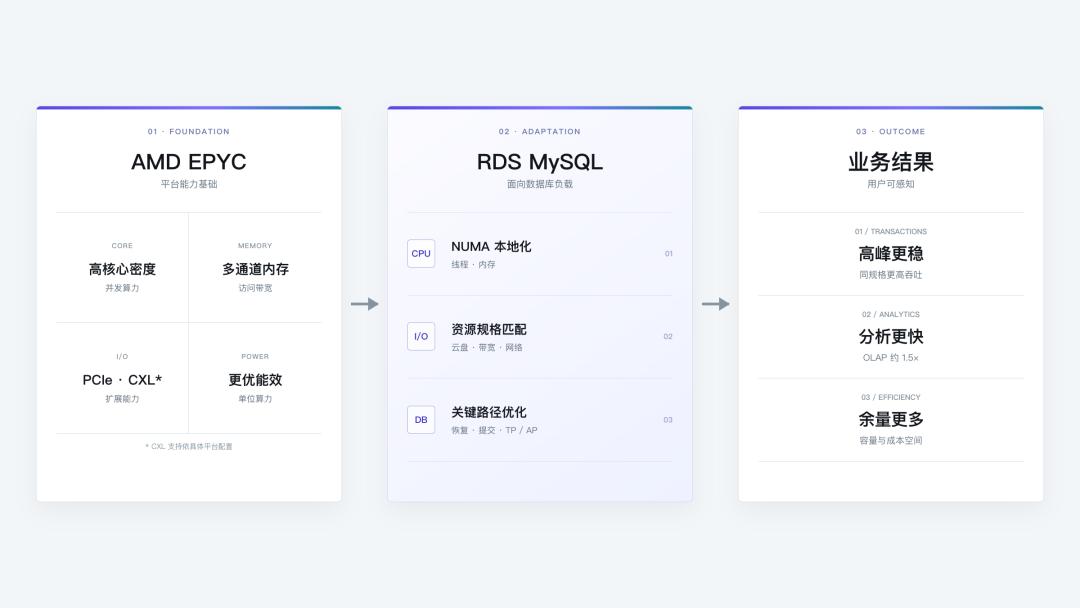The width and height of the screenshot is (1080, 608).
Task: Select the 关键路径优化 row title
Action: pyautogui.click(x=489, y=412)
